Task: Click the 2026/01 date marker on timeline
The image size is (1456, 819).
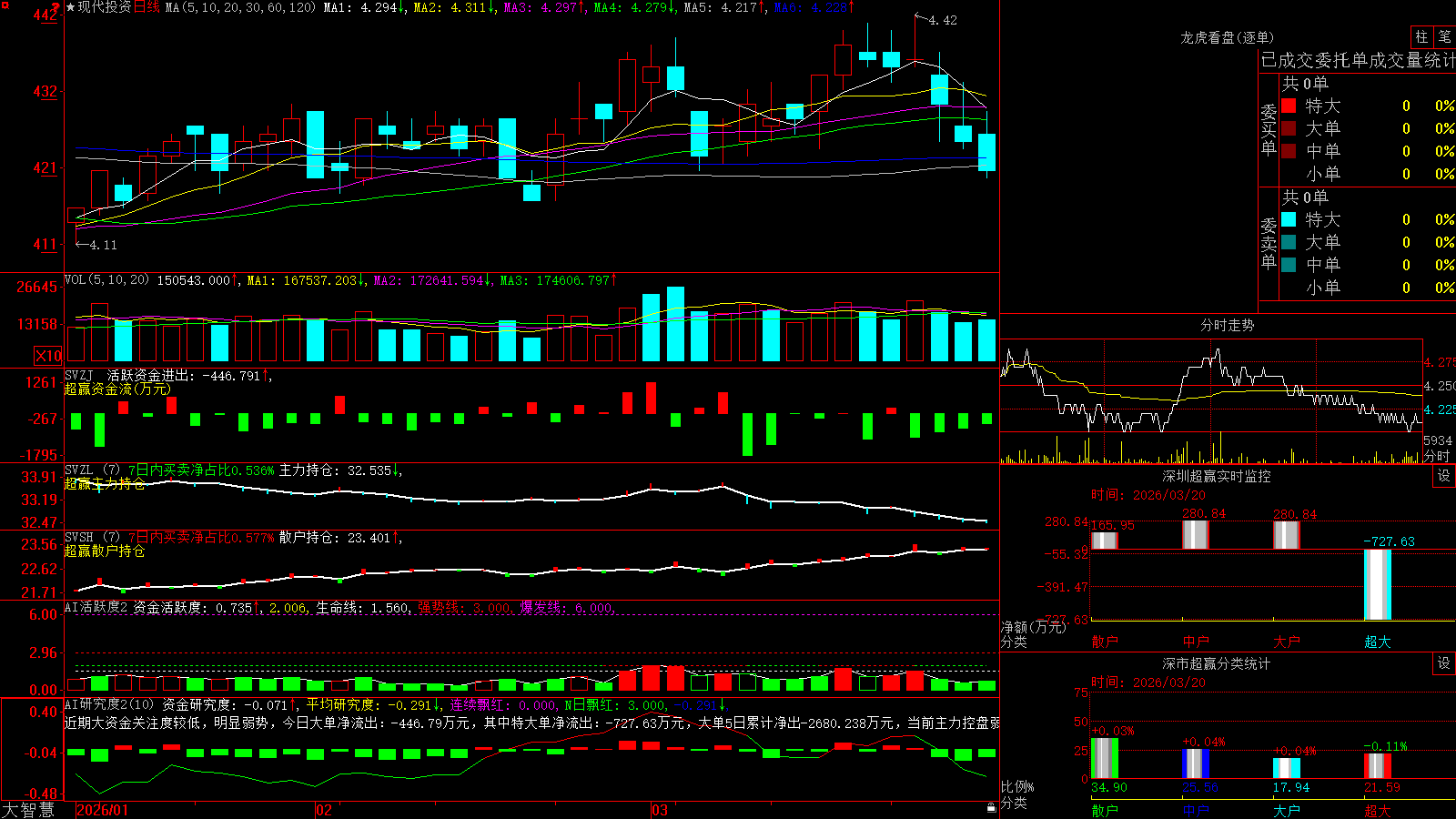Action: 103,810
